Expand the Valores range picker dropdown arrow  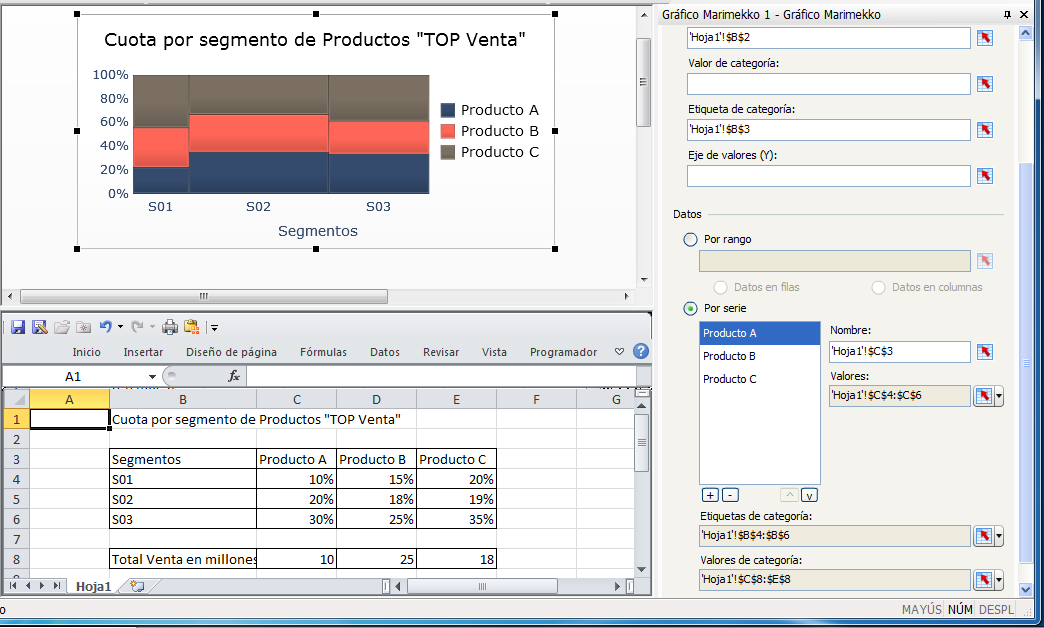pos(999,397)
